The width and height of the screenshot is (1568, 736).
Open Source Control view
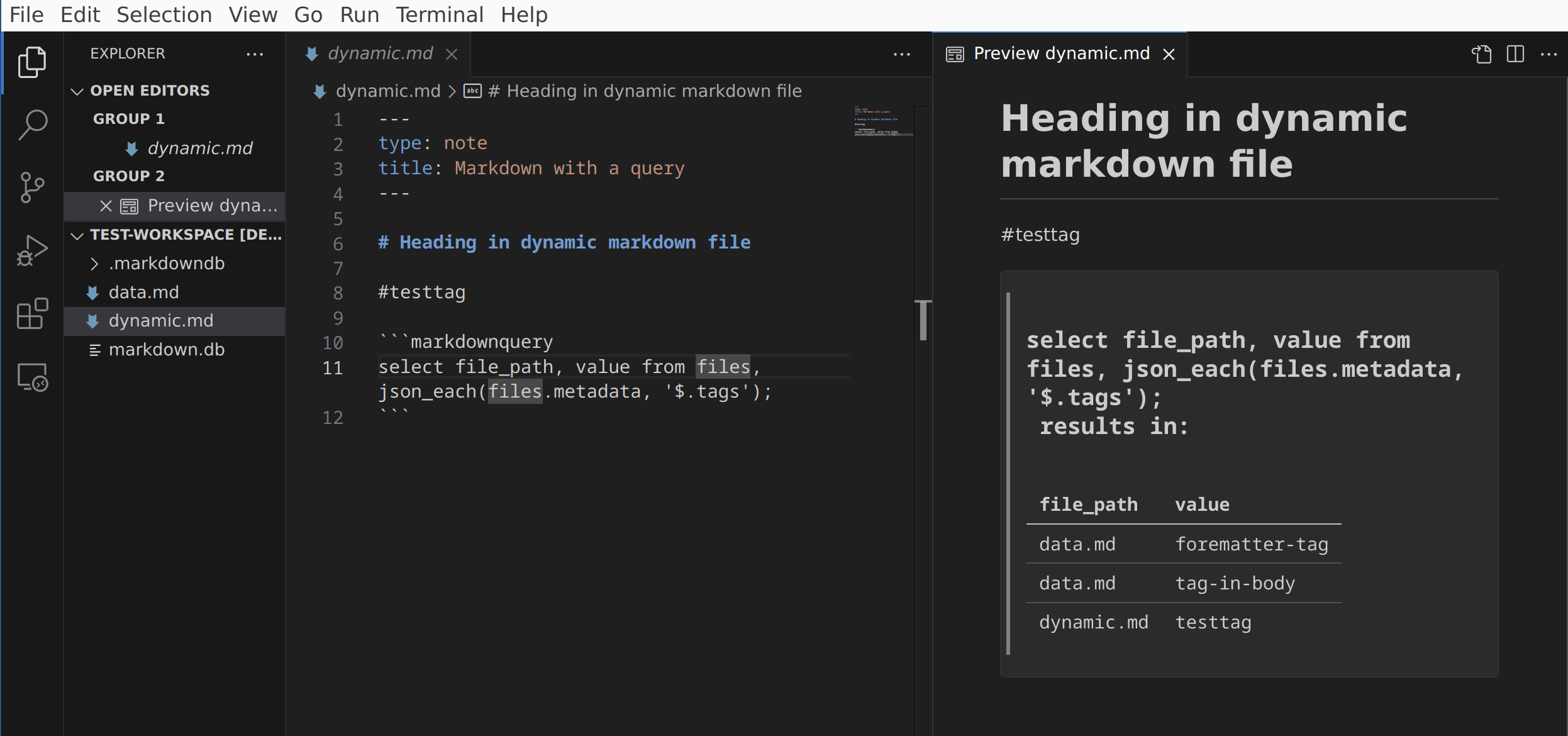tap(32, 187)
